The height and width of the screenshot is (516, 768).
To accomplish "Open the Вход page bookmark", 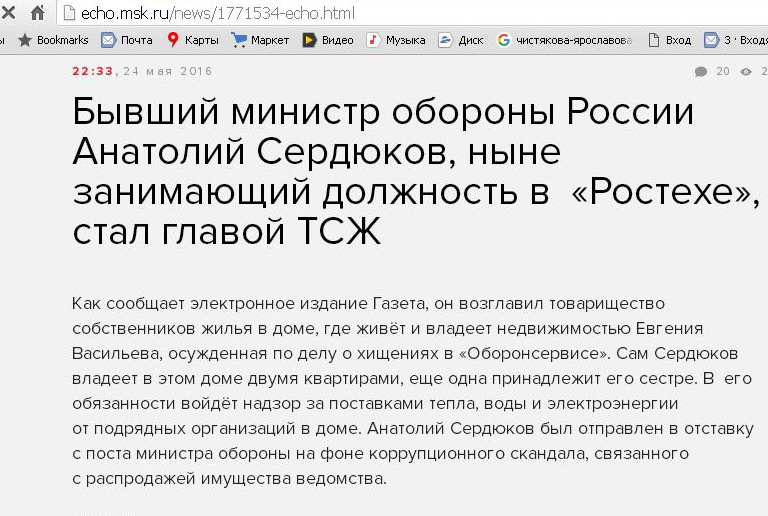I will tap(670, 40).
